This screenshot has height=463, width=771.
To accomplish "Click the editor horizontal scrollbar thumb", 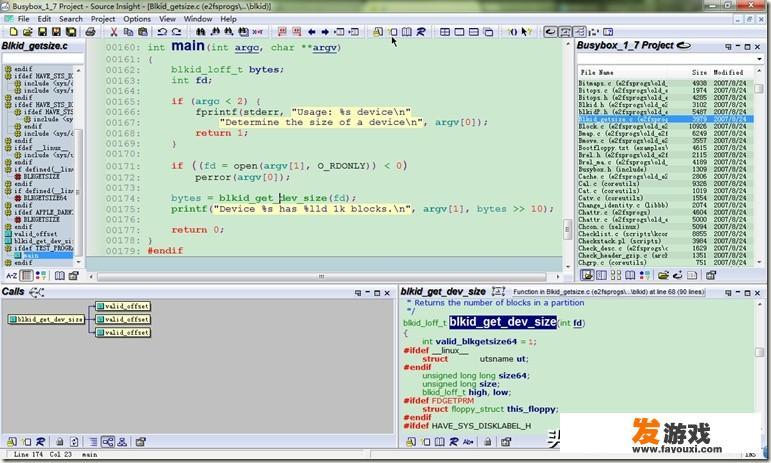I will pos(321,276).
